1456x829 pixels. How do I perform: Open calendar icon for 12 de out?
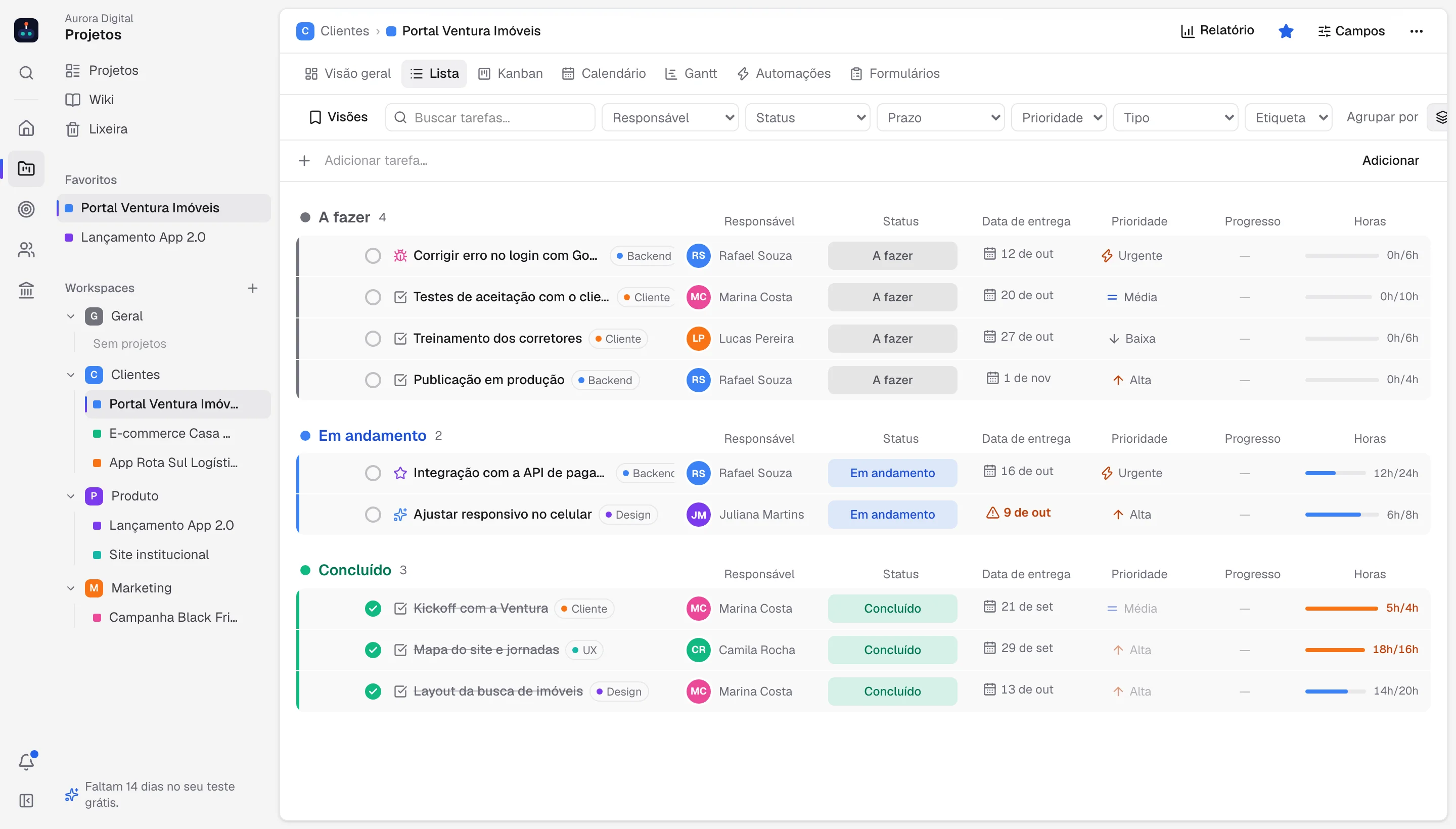pyautogui.click(x=990, y=254)
